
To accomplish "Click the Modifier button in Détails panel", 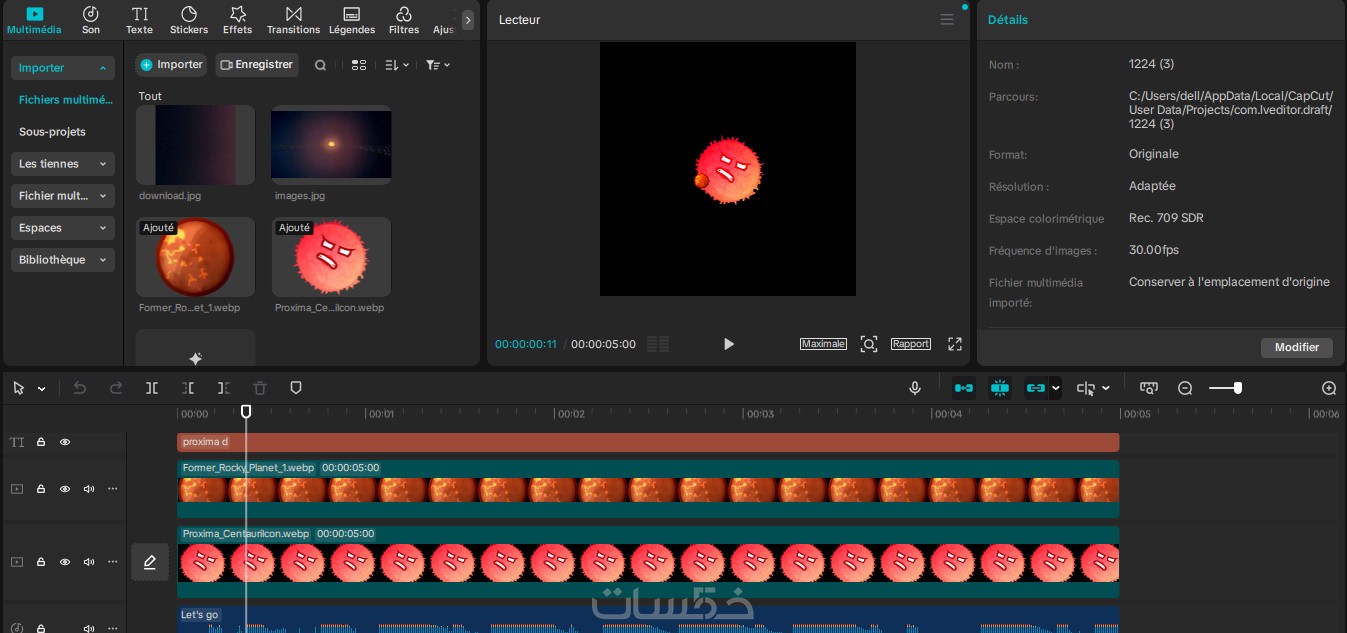I will [1297, 347].
